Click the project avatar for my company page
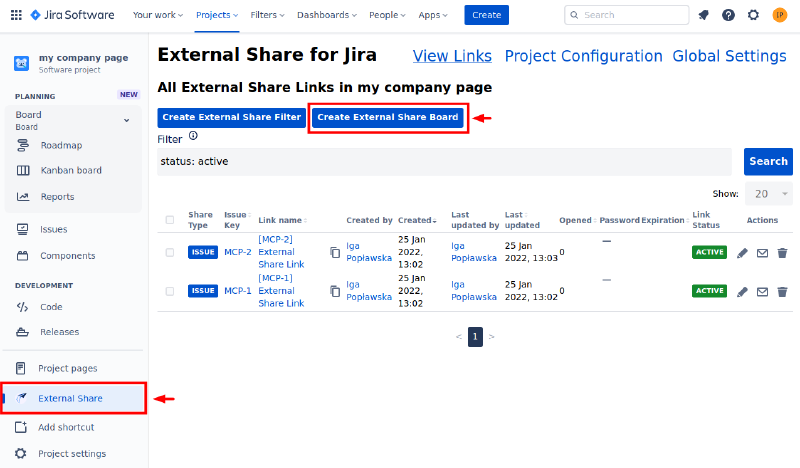This screenshot has width=800, height=468. coord(21,63)
